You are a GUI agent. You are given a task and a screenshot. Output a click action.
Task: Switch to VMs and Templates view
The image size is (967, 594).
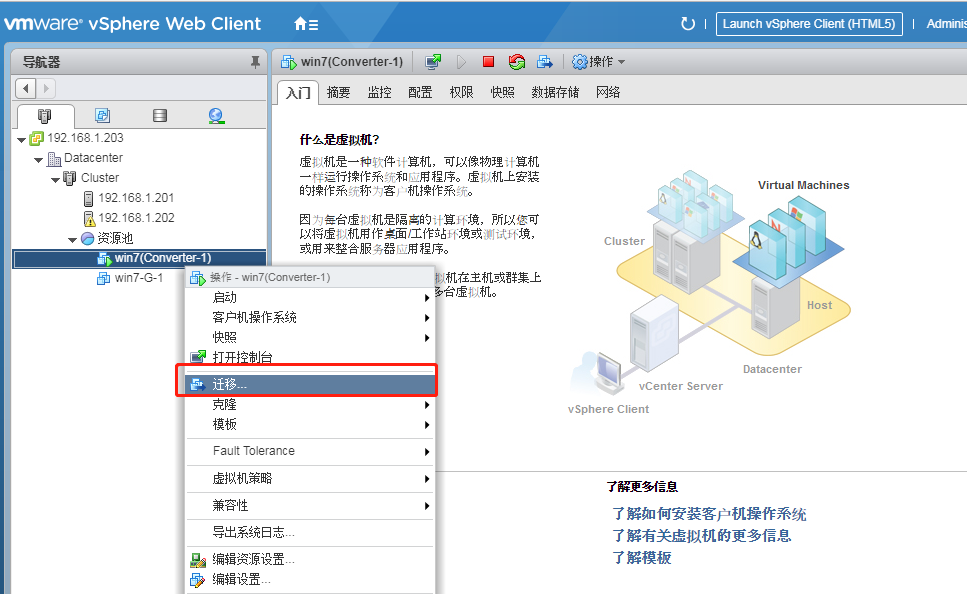(x=102, y=115)
